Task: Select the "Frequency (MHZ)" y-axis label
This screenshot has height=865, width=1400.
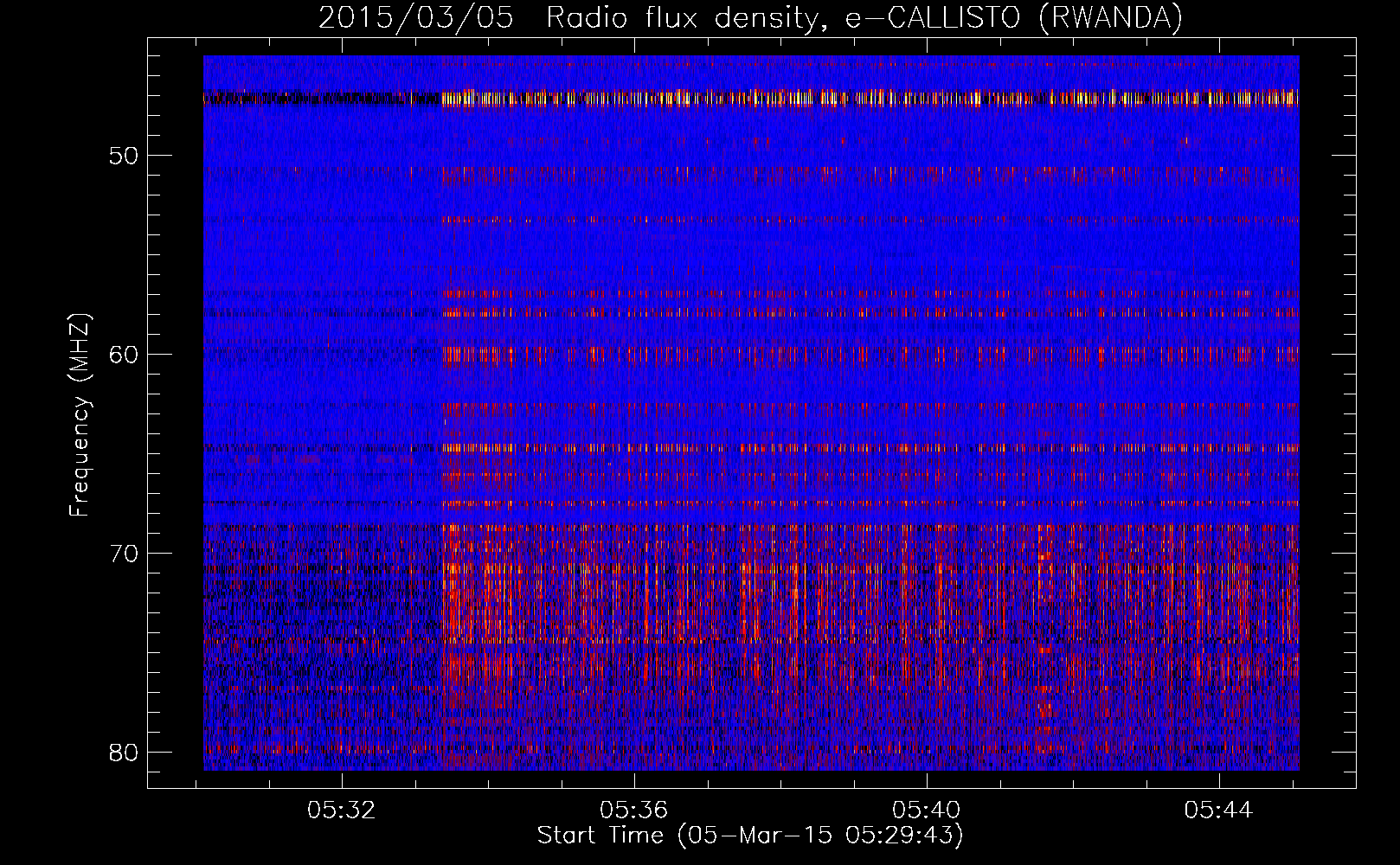Action: [80, 415]
